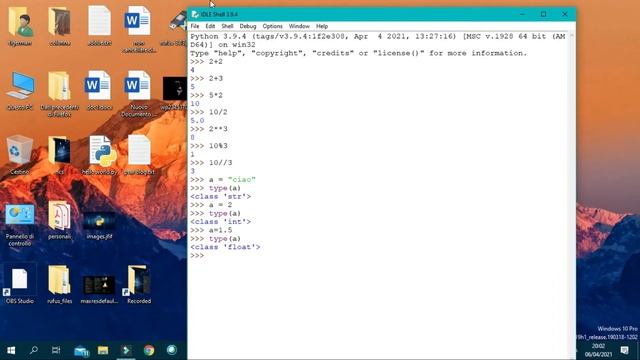Click the line ">>> a=1.5"

(x=211, y=230)
